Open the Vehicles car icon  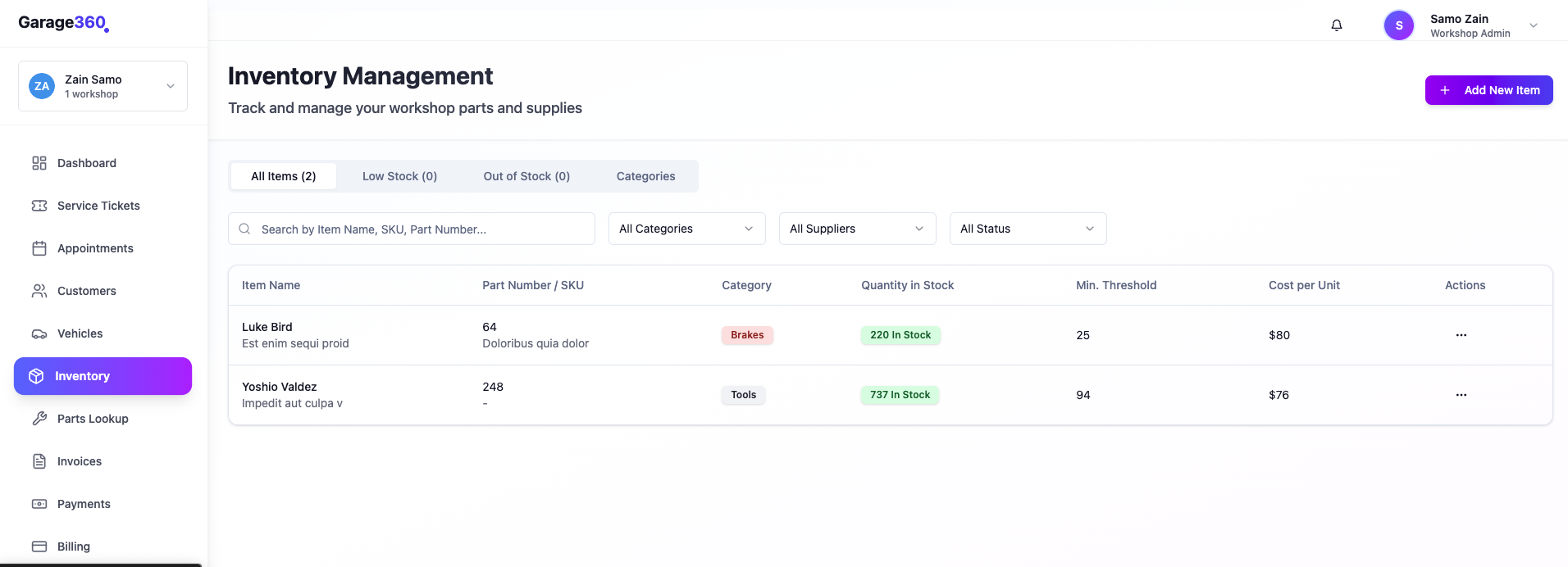pos(39,333)
